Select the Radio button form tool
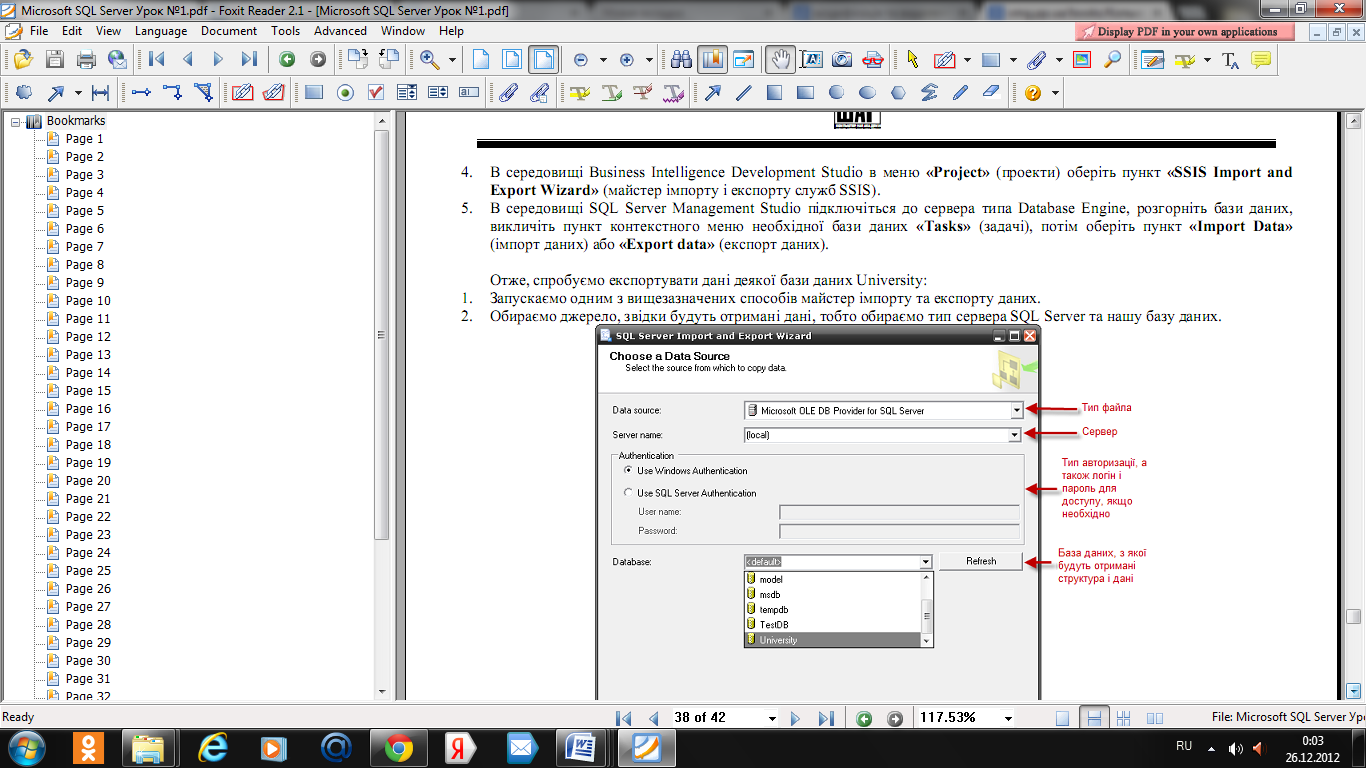Image resolution: width=1366 pixels, height=768 pixels. [345, 93]
